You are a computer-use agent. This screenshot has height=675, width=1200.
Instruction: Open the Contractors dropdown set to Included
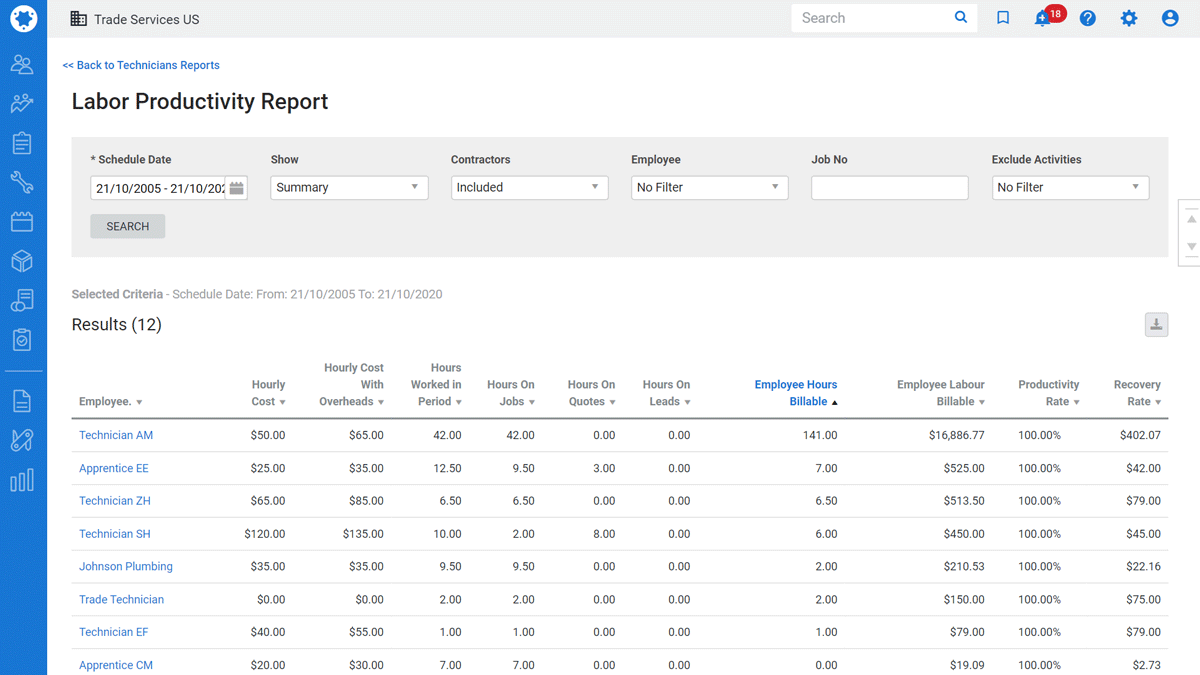pyautogui.click(x=529, y=188)
